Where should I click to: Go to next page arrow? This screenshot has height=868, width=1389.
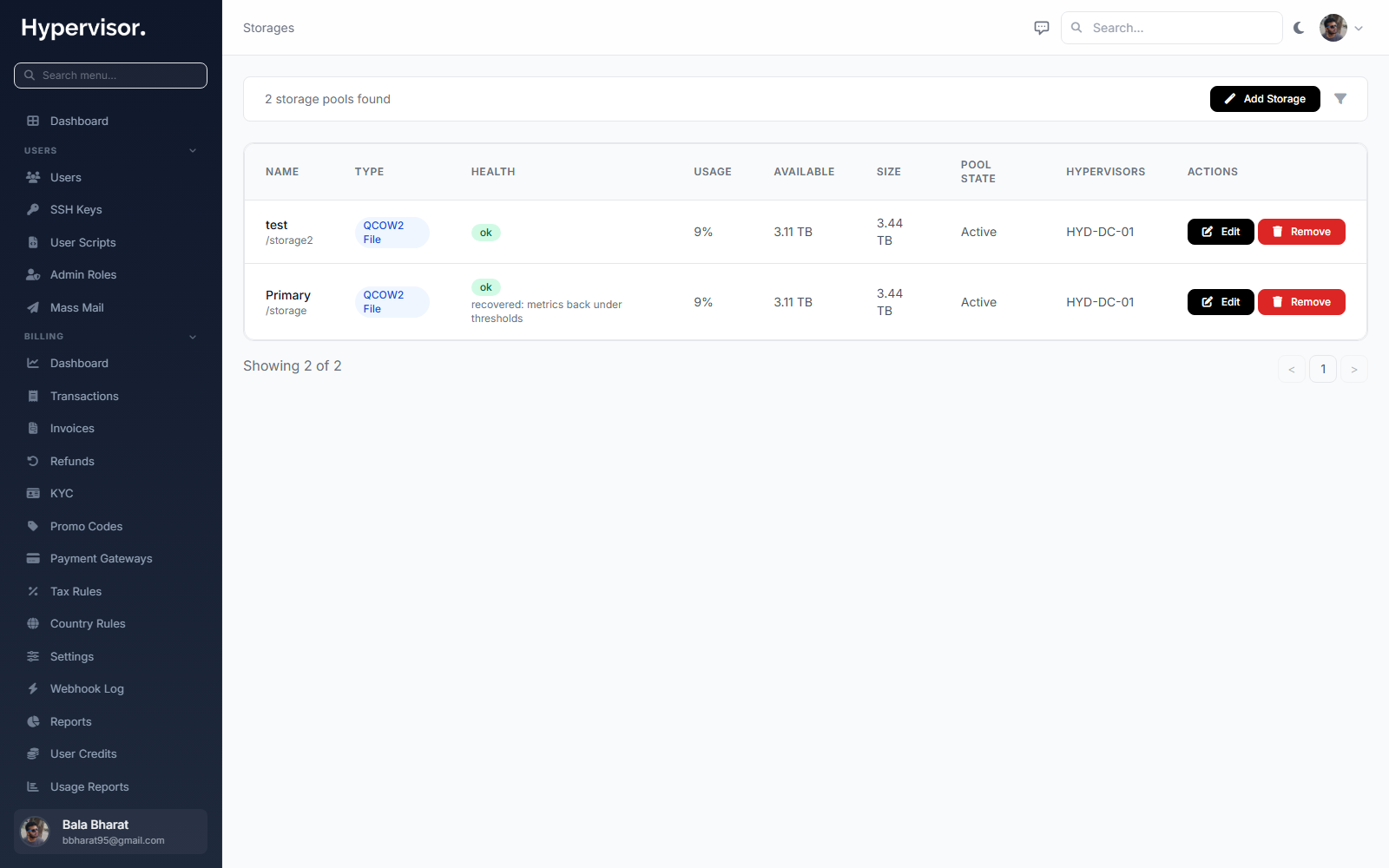[x=1354, y=369]
